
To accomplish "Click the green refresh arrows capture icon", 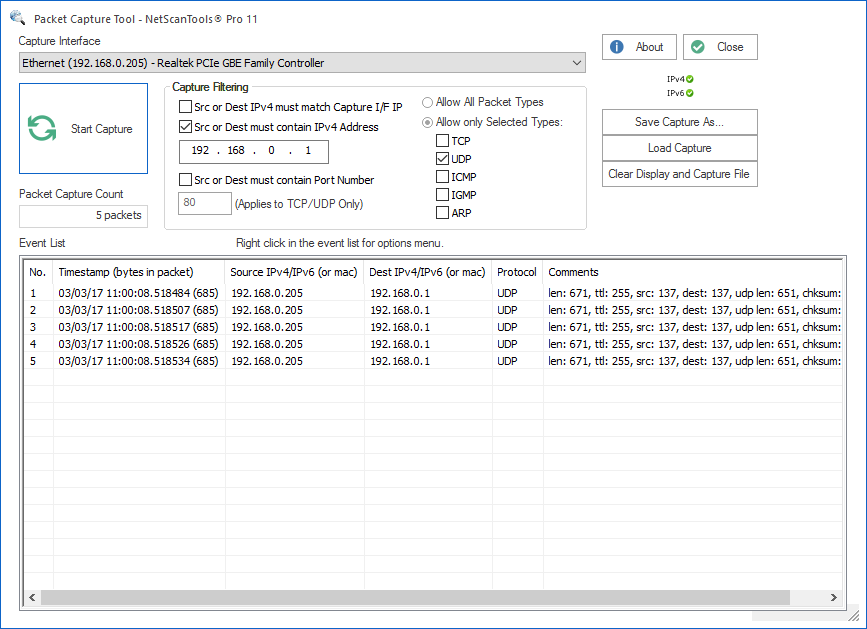I will click(42, 128).
